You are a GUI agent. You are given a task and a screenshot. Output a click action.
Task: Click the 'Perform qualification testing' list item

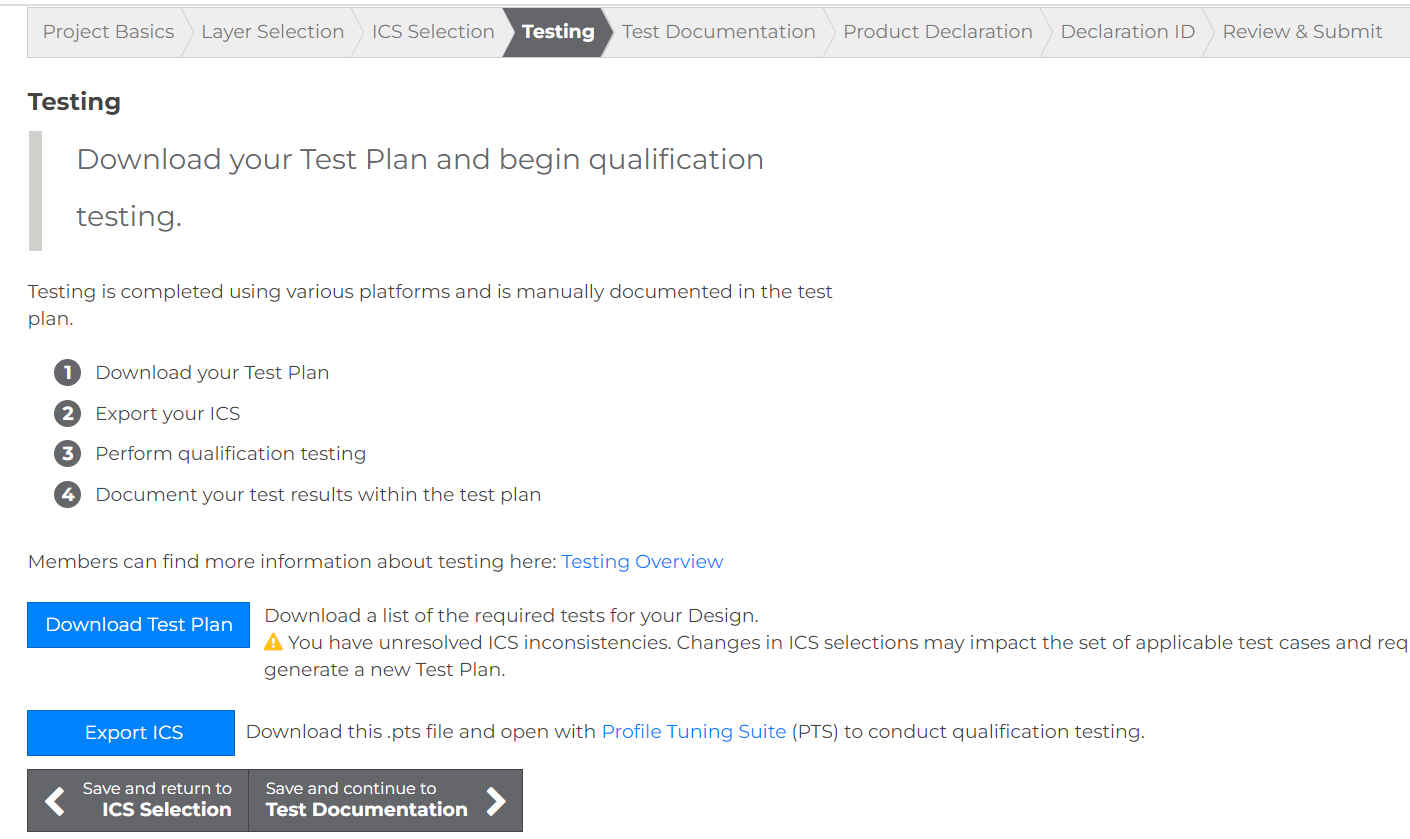click(x=231, y=454)
